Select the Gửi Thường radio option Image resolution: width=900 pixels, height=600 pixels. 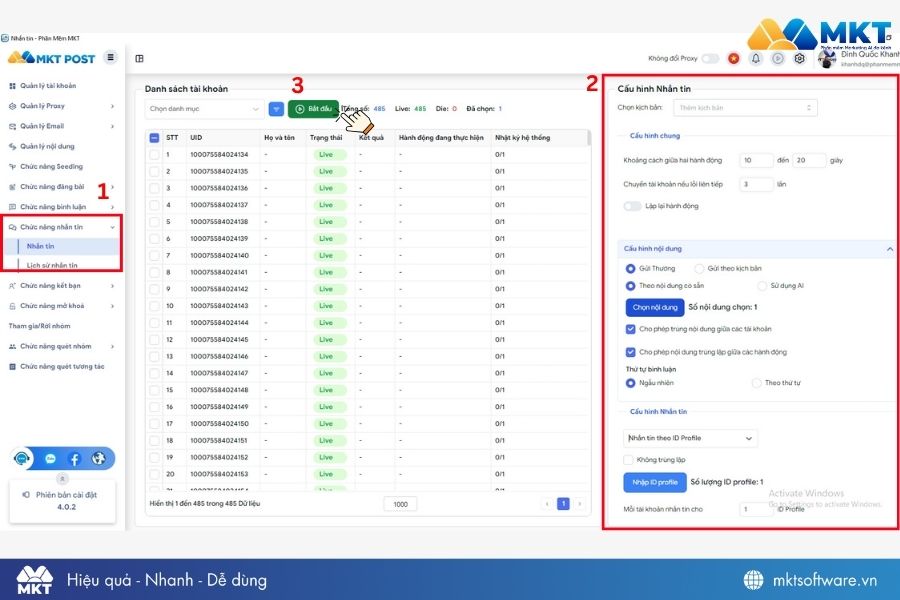[630, 269]
